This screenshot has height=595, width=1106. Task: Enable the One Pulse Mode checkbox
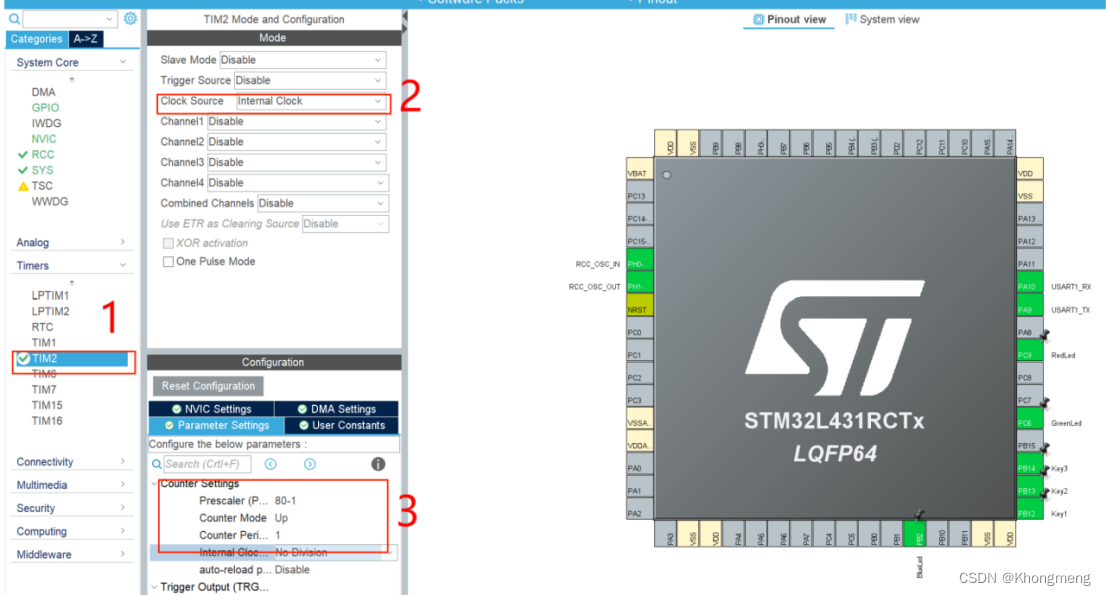(x=168, y=262)
